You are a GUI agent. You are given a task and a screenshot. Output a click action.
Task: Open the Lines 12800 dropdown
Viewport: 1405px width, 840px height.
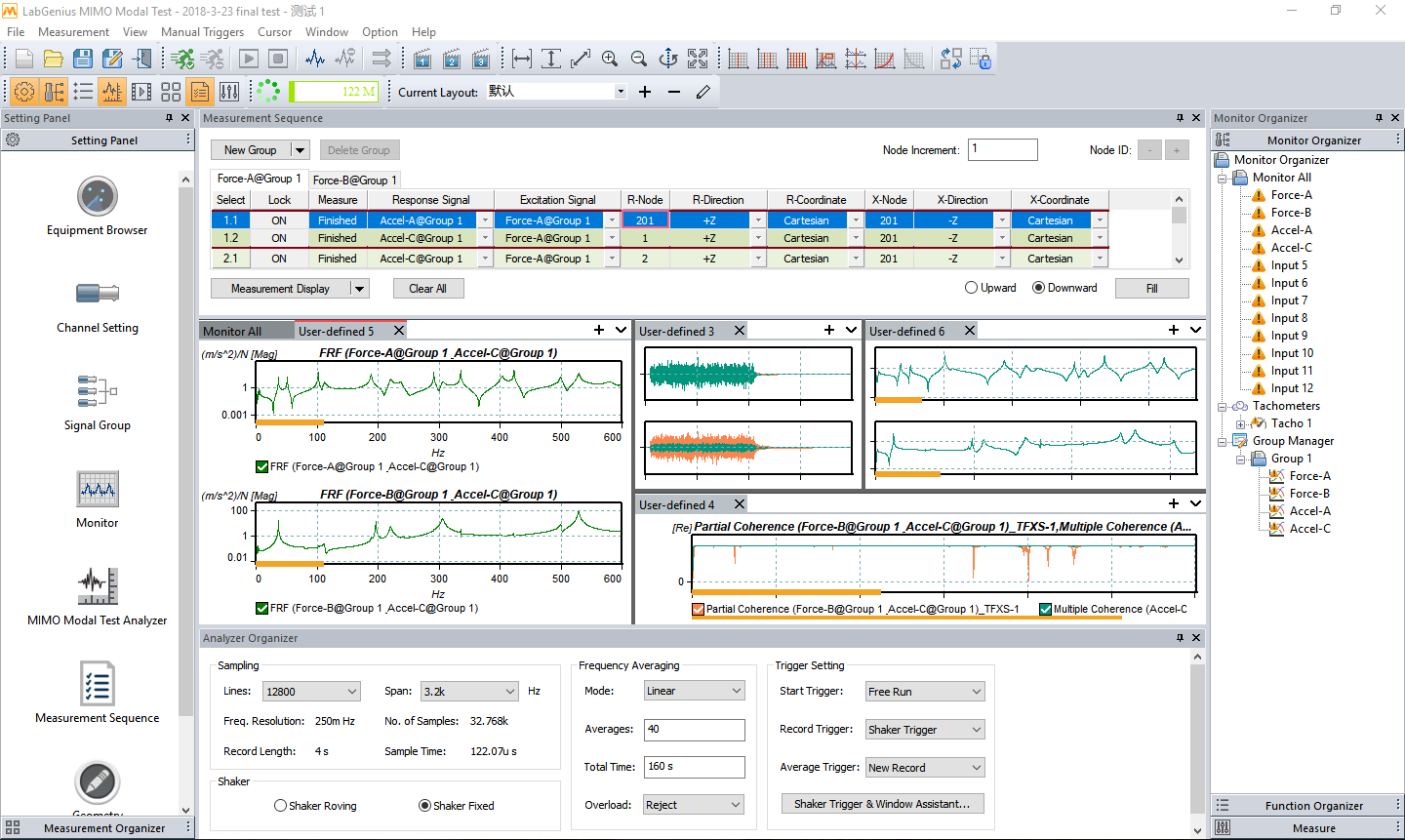pos(311,691)
